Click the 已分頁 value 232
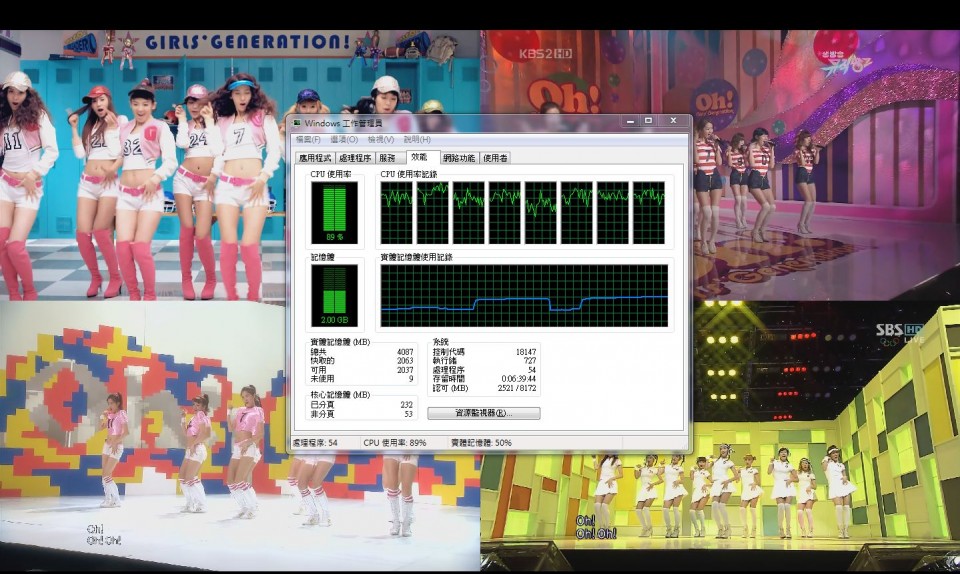The image size is (960, 574). point(407,404)
